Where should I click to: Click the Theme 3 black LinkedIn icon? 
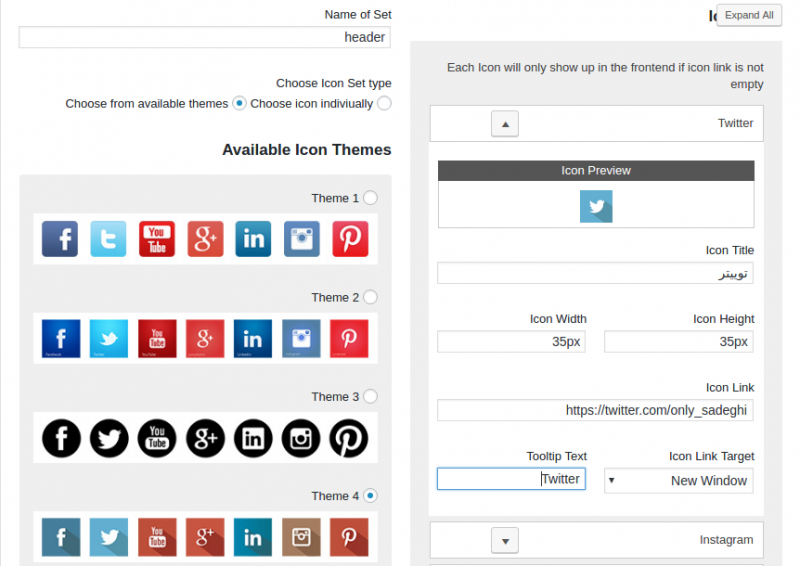(x=253, y=438)
